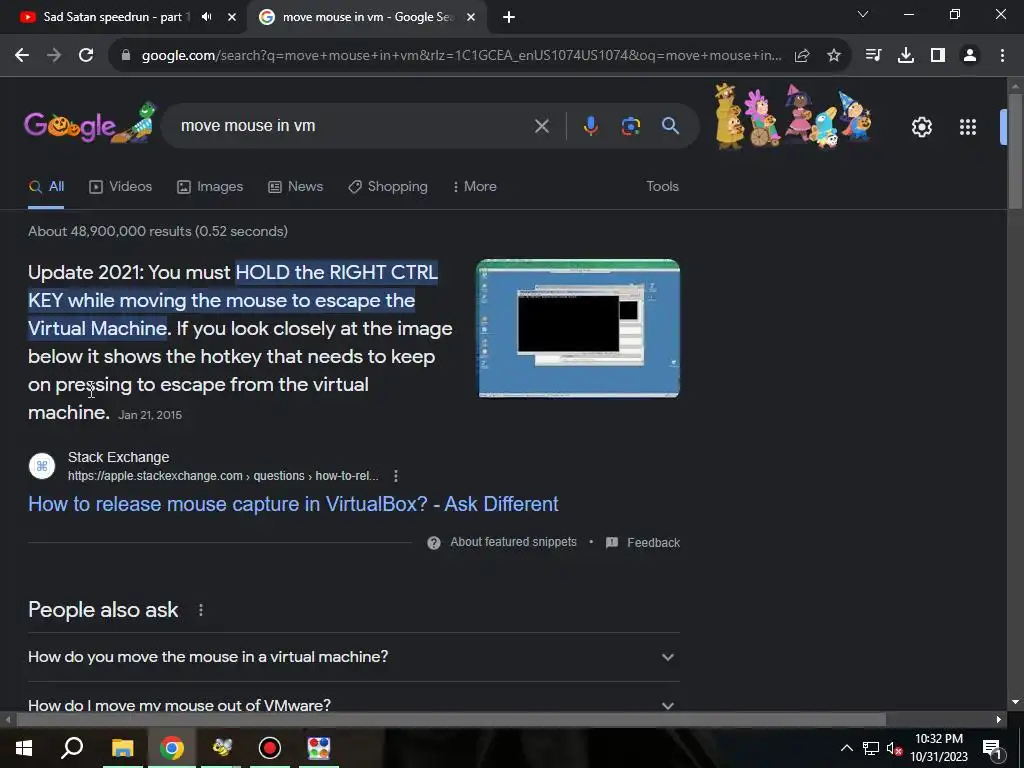The image size is (1024, 768).
Task: Go back with the browser back arrow
Action: (22, 56)
